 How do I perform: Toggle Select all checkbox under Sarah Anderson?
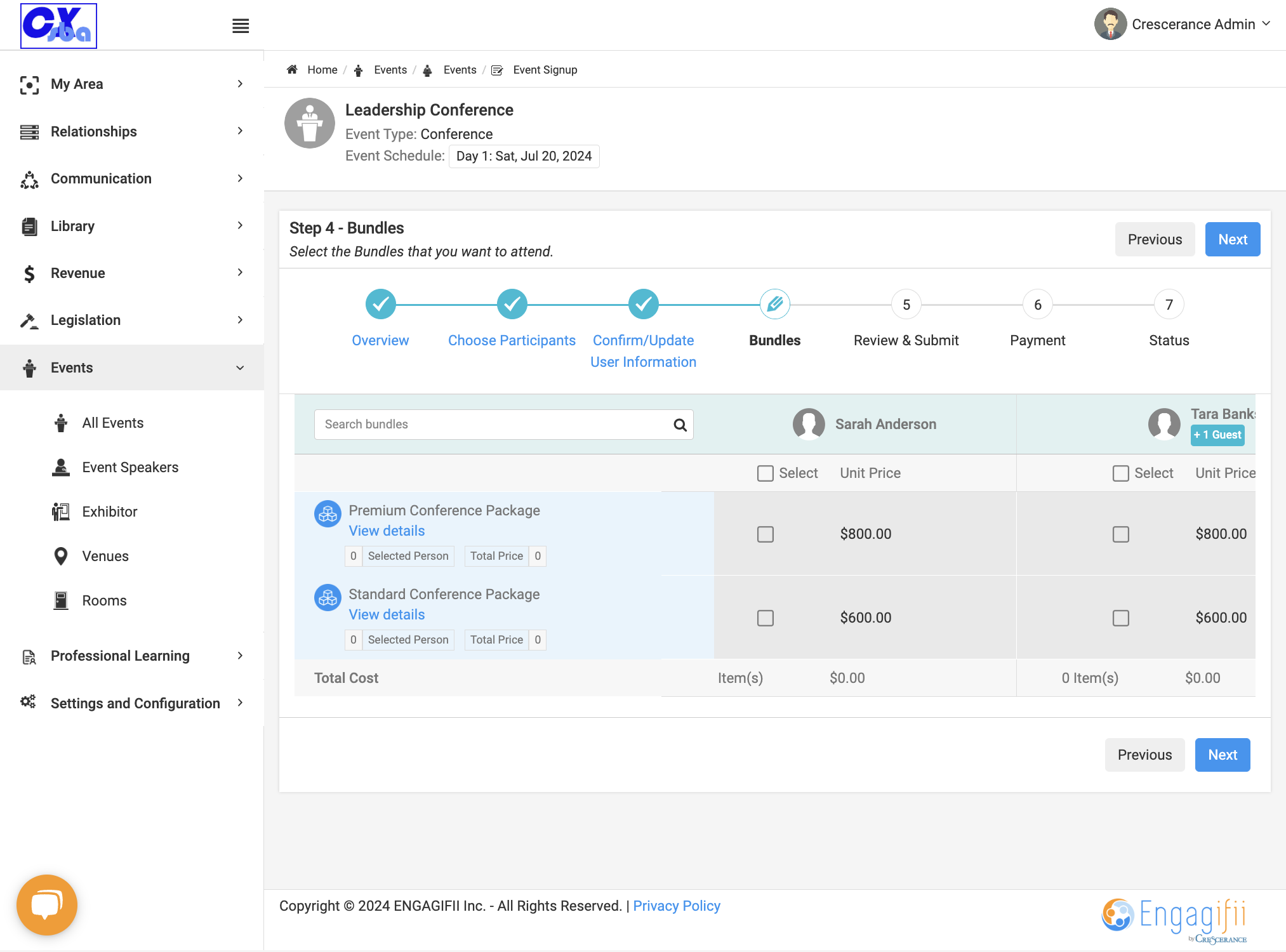766,473
